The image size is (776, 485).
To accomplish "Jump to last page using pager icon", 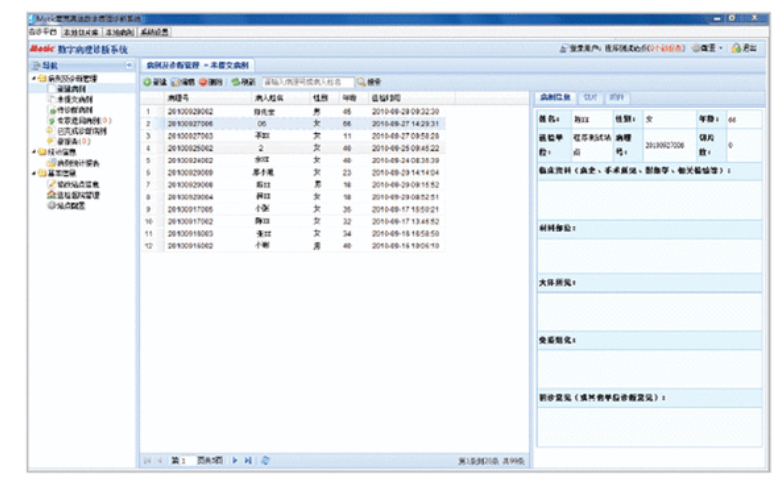I will coord(248,461).
